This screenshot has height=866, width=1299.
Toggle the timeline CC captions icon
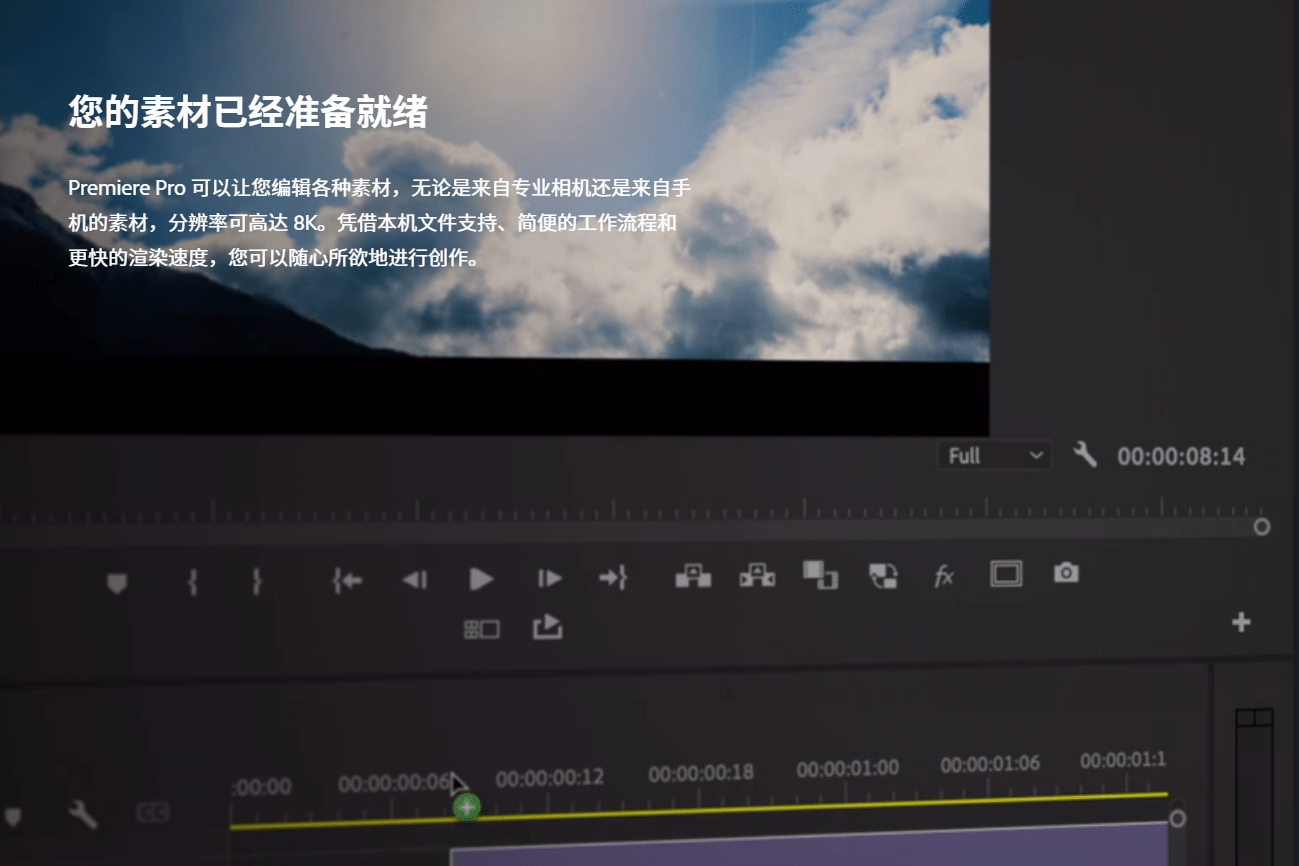point(152,812)
